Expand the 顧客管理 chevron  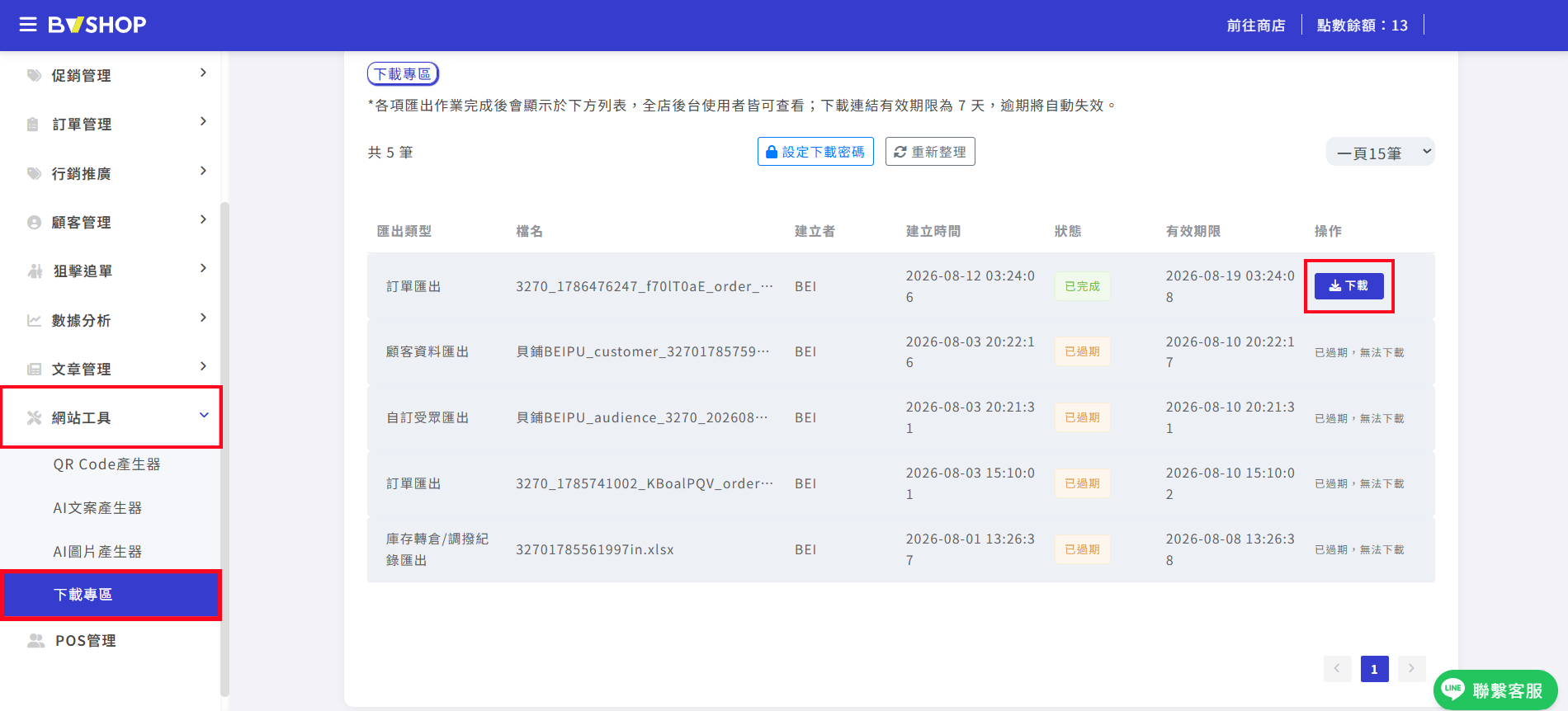pos(203,219)
